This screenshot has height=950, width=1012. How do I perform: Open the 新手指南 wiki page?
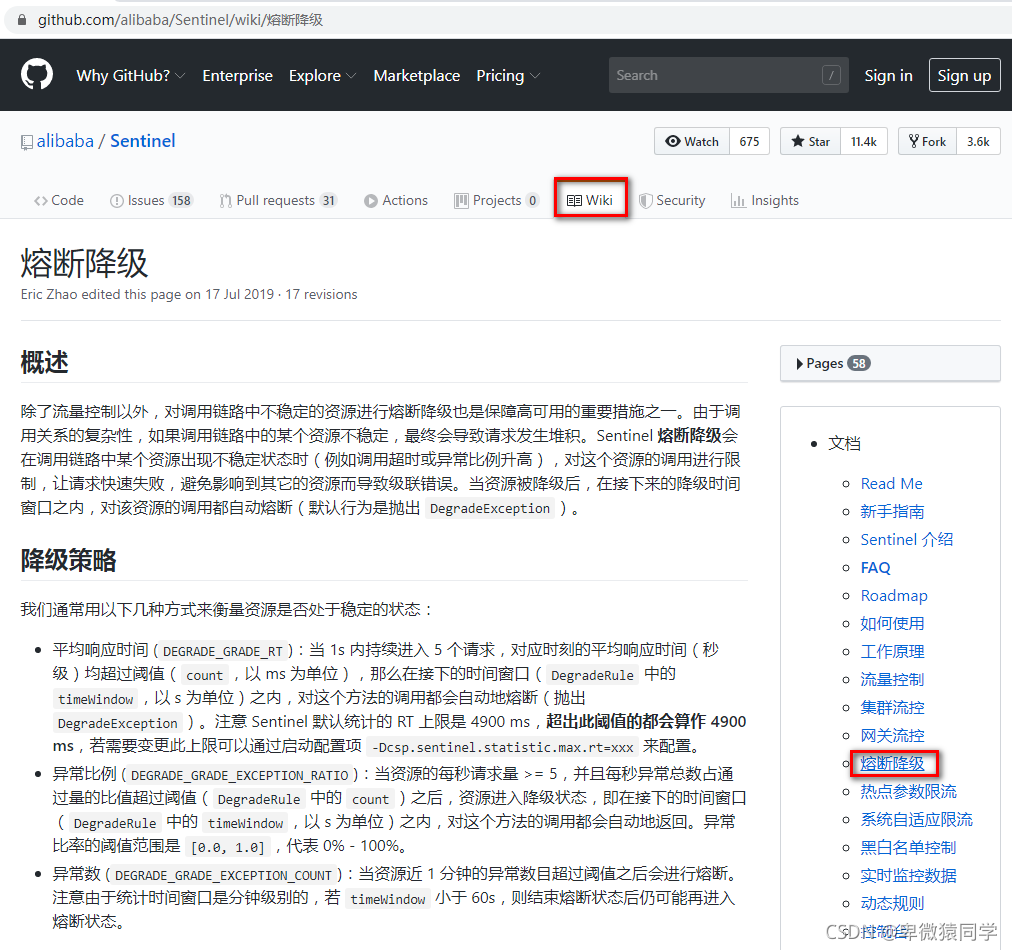pos(892,512)
